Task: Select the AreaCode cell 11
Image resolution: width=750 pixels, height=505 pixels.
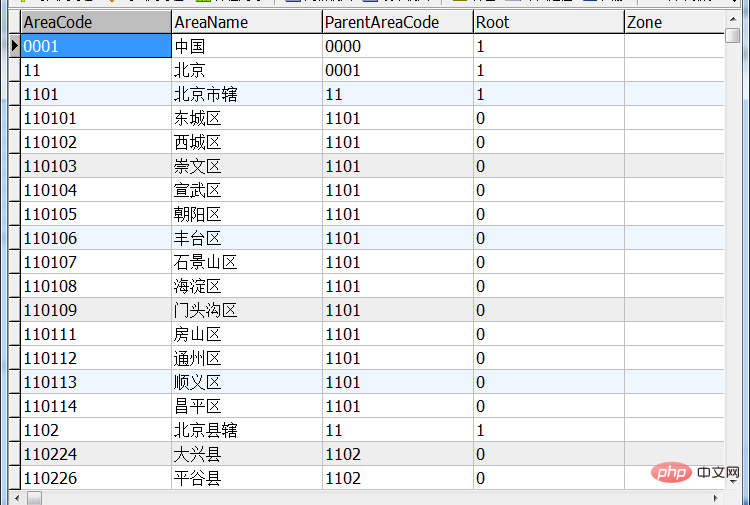Action: click(x=96, y=70)
